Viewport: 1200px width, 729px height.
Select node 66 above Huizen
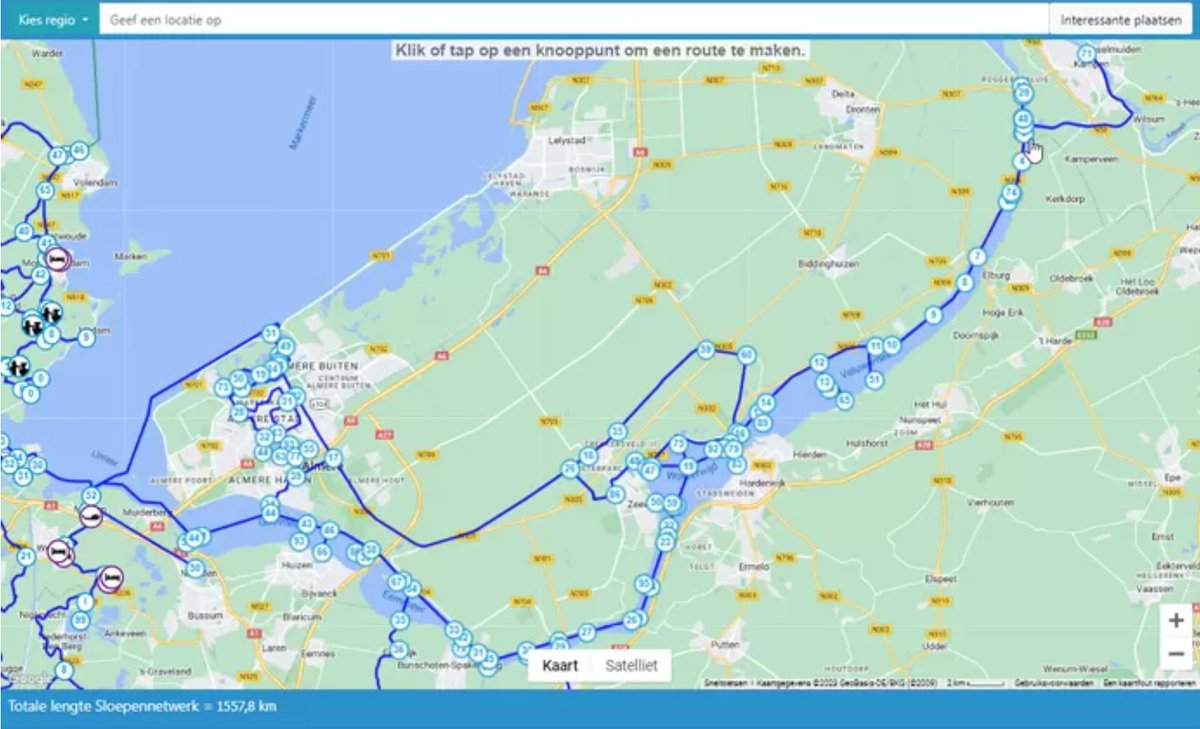[x=322, y=552]
